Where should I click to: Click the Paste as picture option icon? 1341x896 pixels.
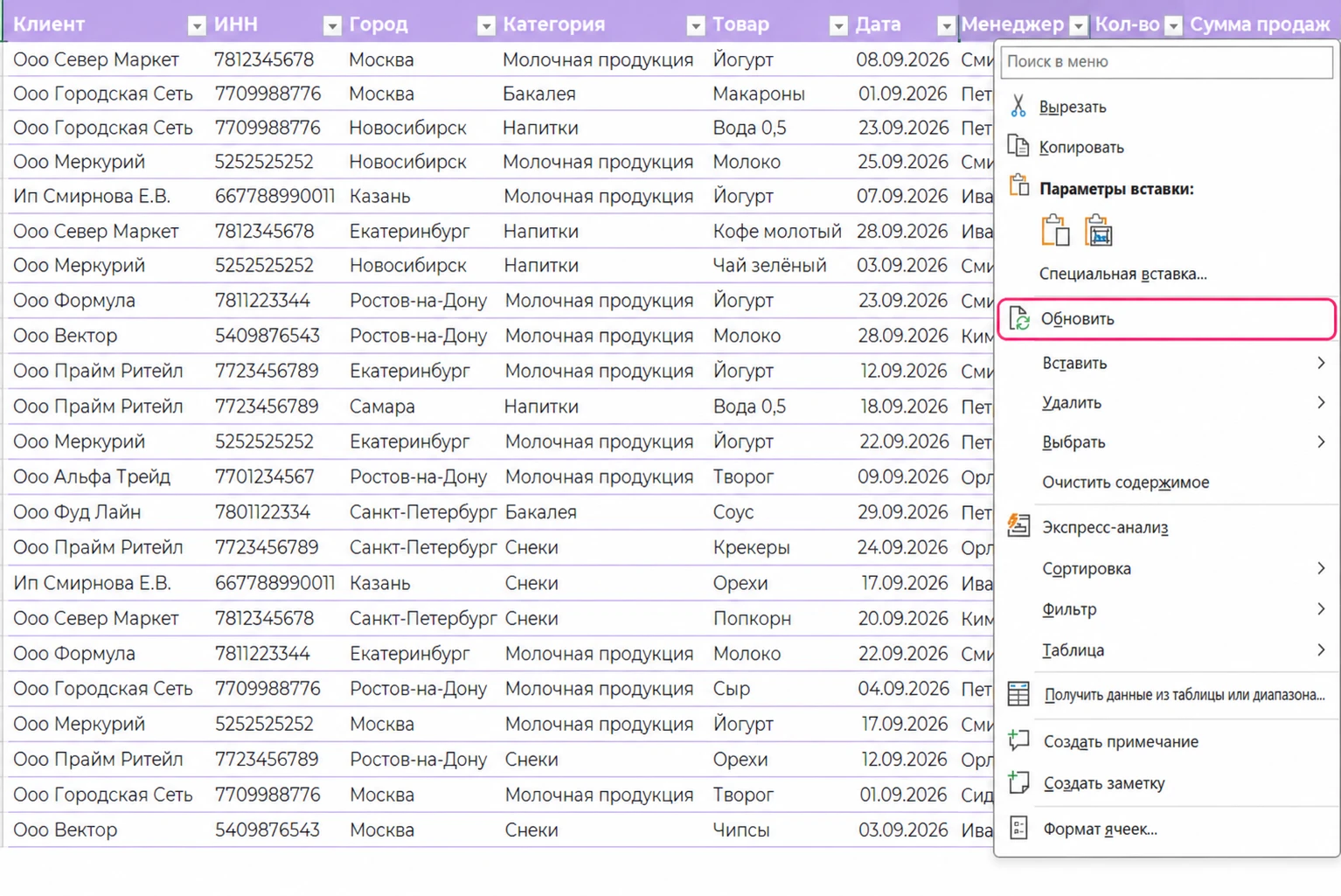1098,230
